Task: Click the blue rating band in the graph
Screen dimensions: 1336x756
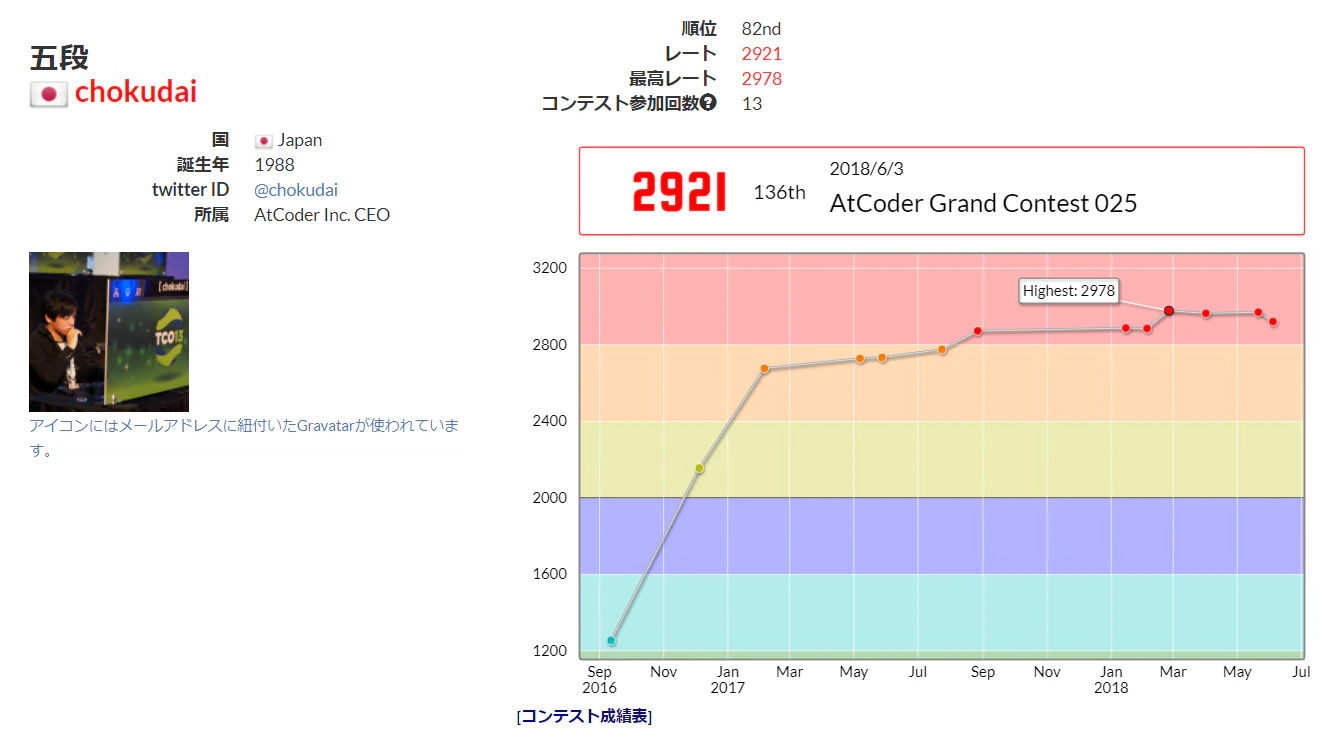Action: tap(942, 536)
